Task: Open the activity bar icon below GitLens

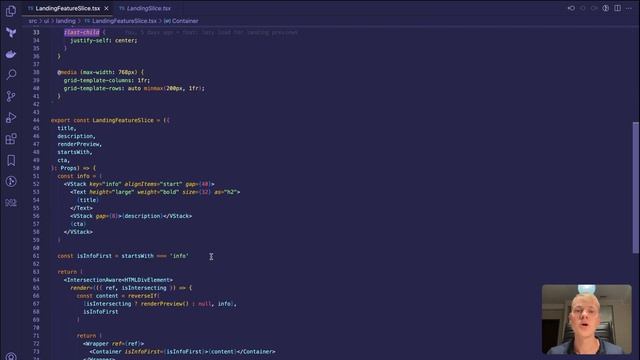Action: (x=11, y=202)
